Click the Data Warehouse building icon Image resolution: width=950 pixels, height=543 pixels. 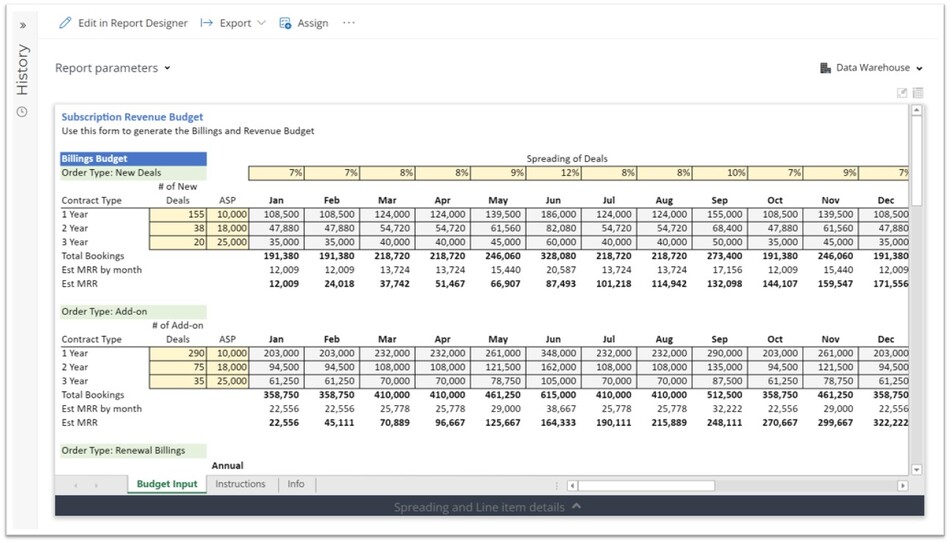(x=825, y=68)
